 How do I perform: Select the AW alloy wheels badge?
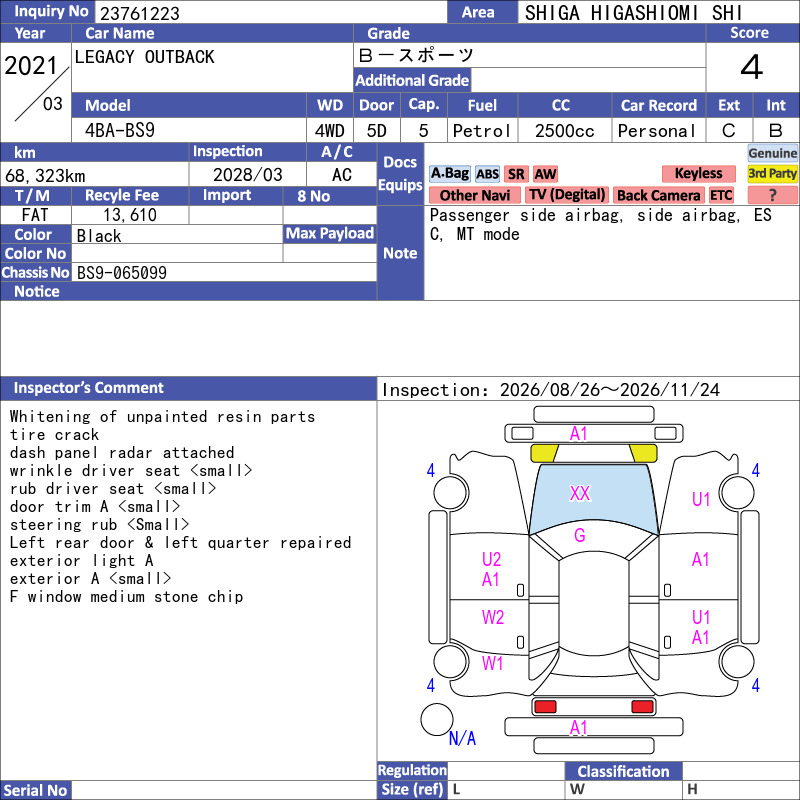click(545, 174)
